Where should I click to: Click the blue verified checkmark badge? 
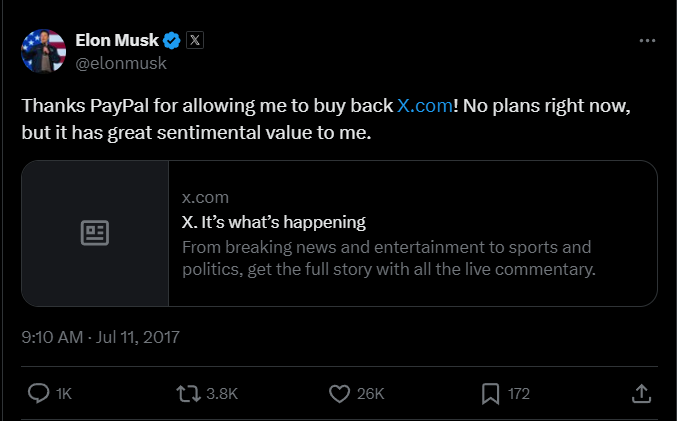point(172,41)
